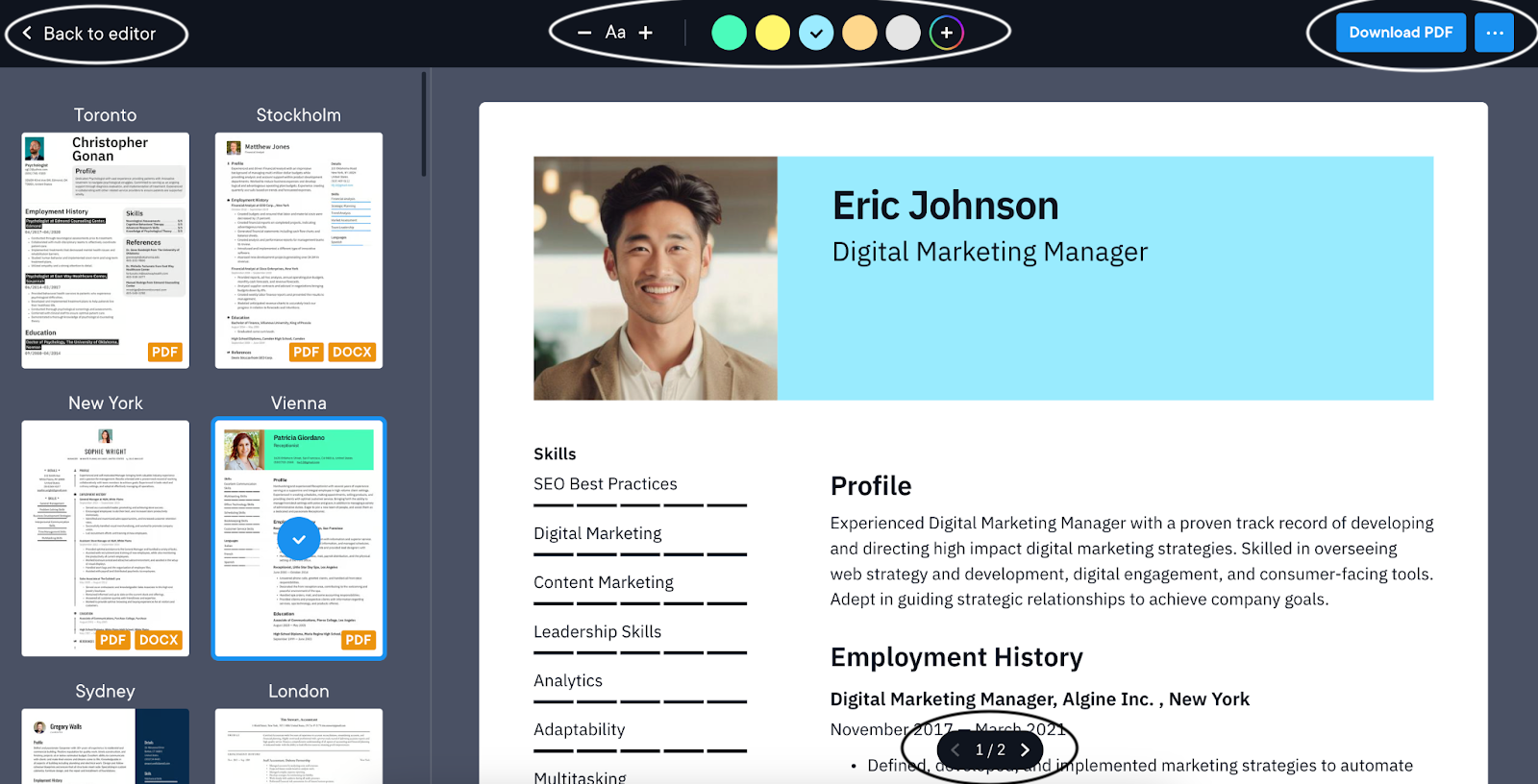Click the blue checkmark on Vienna template
Image resolution: width=1538 pixels, height=784 pixels.
click(x=299, y=540)
